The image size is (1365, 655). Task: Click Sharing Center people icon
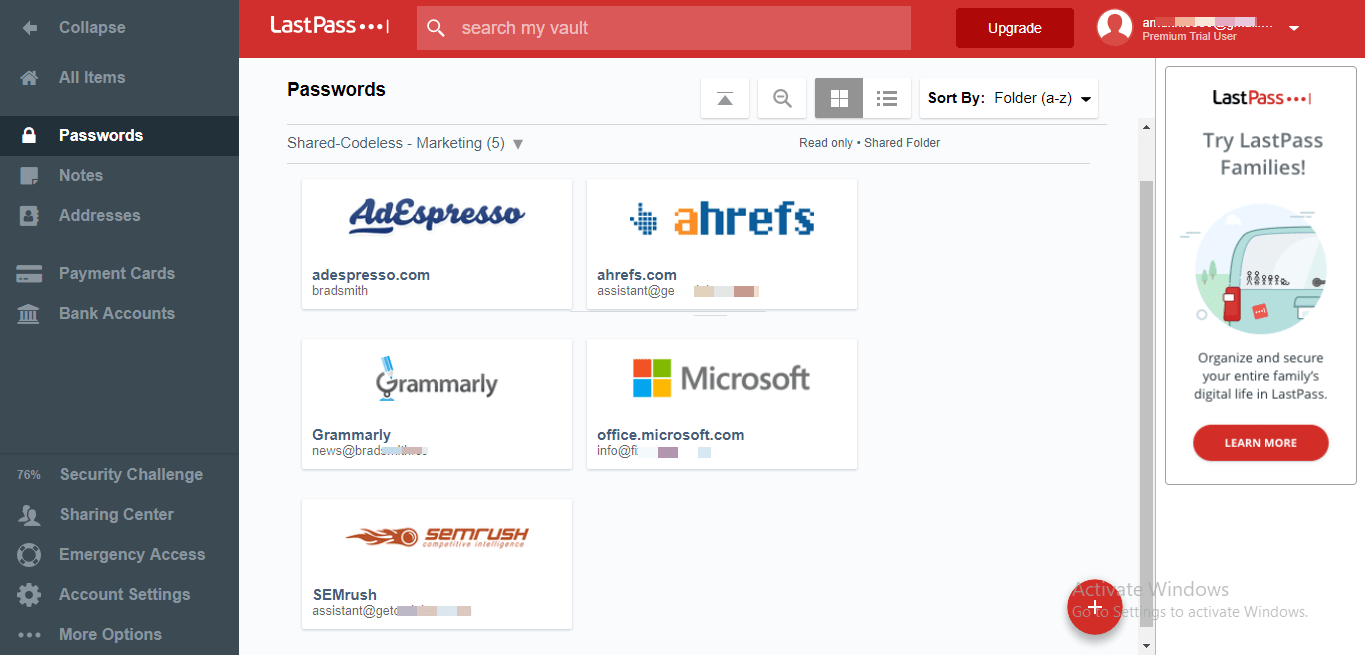pyautogui.click(x=30, y=515)
